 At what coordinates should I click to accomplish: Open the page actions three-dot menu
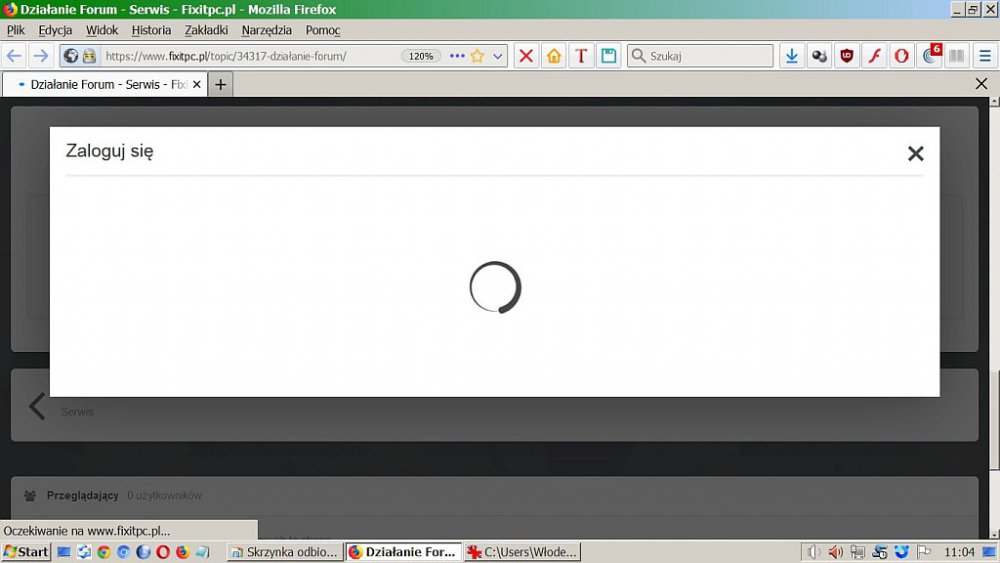pyautogui.click(x=457, y=56)
